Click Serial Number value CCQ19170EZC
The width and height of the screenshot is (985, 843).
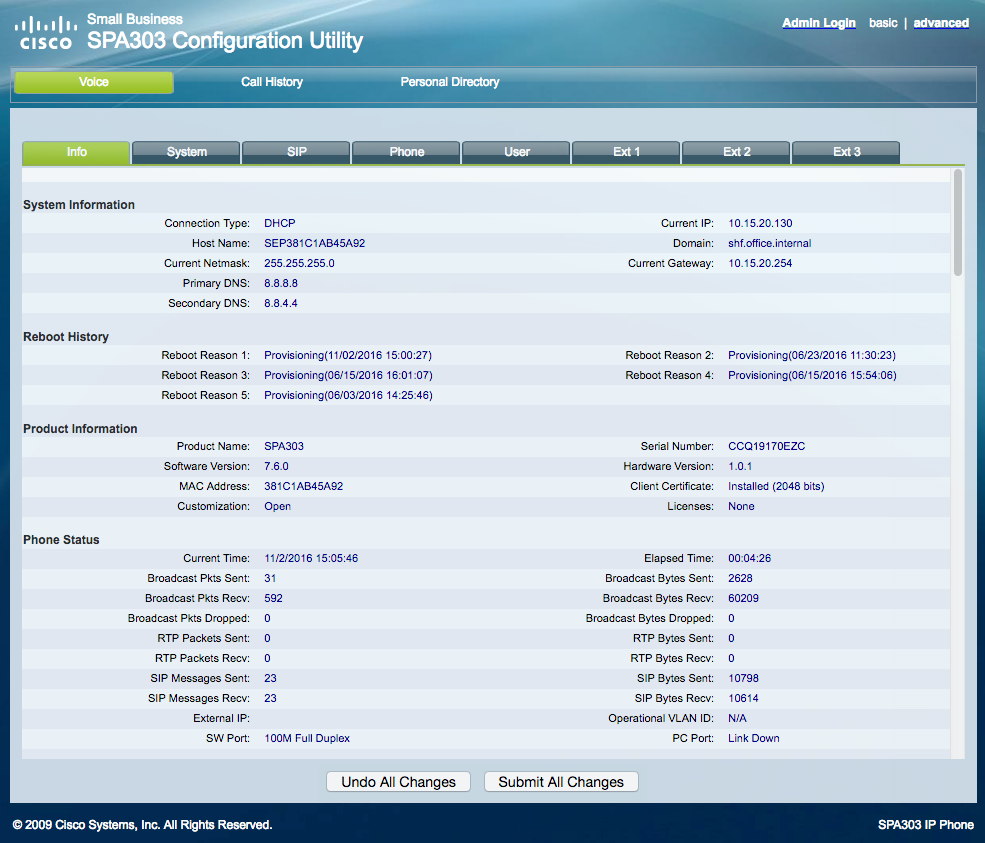coord(766,447)
